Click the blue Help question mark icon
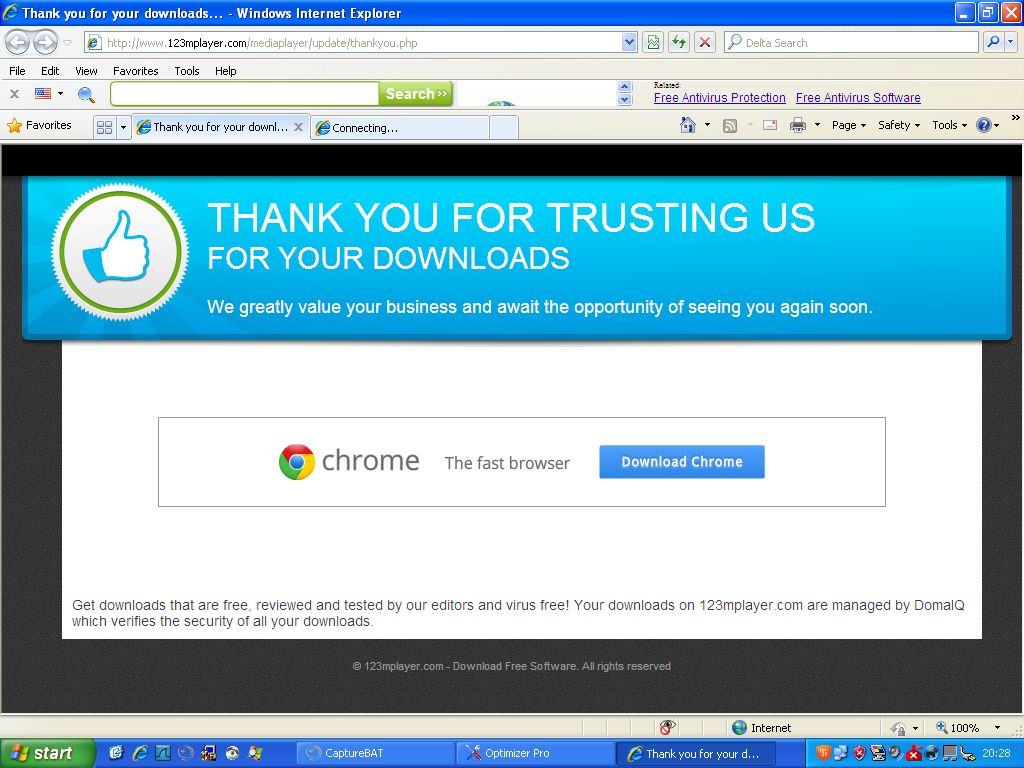The width and height of the screenshot is (1024, 768). (x=984, y=125)
